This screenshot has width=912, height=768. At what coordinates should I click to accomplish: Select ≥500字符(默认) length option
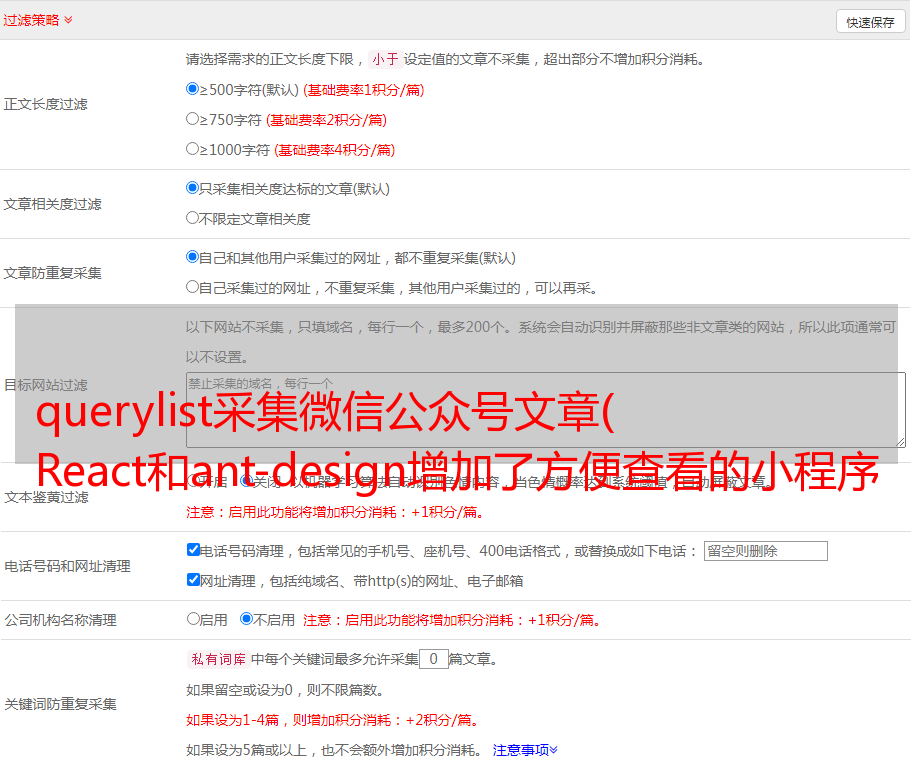[193, 89]
